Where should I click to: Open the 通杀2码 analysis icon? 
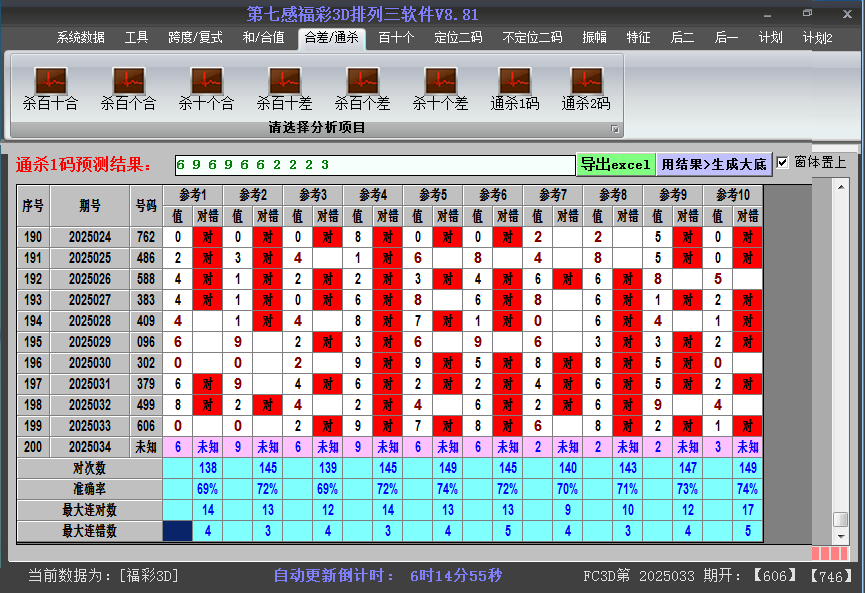tap(586, 88)
